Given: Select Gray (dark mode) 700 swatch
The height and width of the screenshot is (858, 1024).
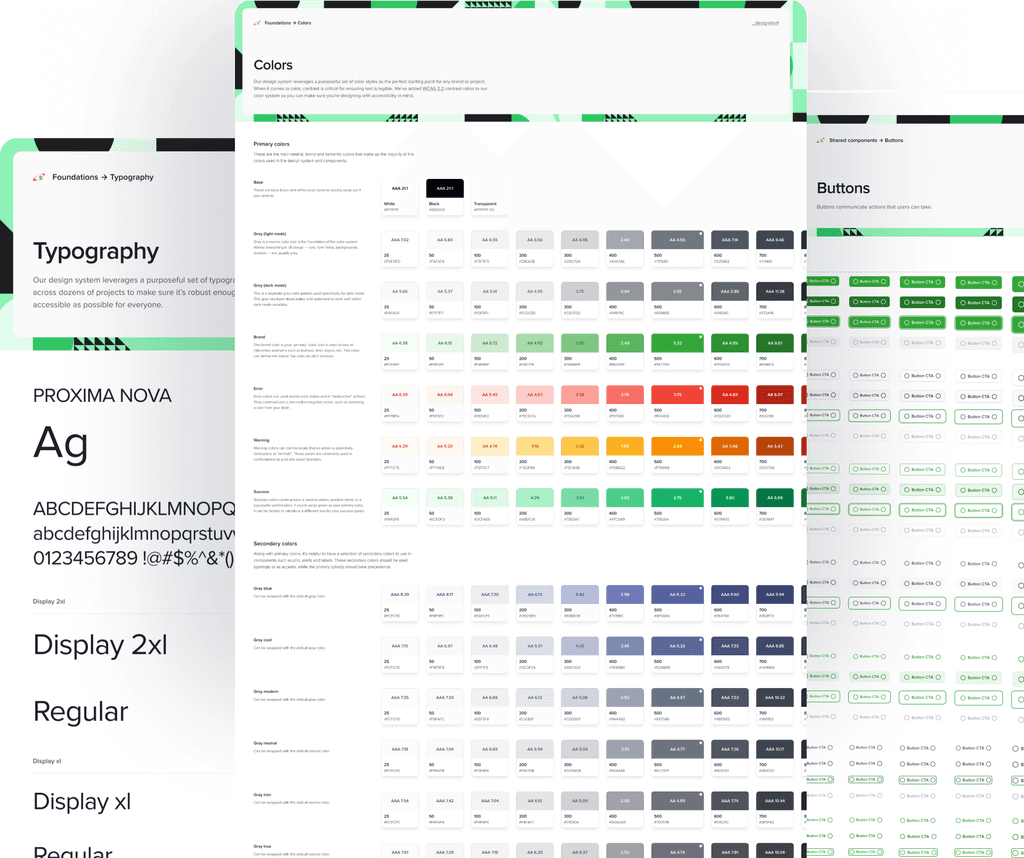Looking at the screenshot, I should 775,300.
